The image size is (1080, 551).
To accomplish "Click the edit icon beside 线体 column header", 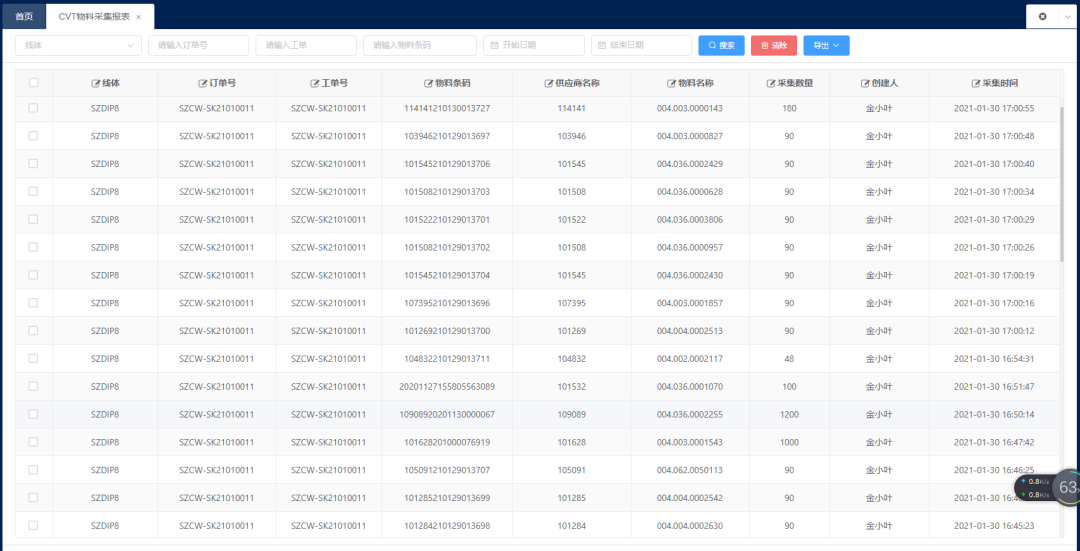I will pos(96,83).
